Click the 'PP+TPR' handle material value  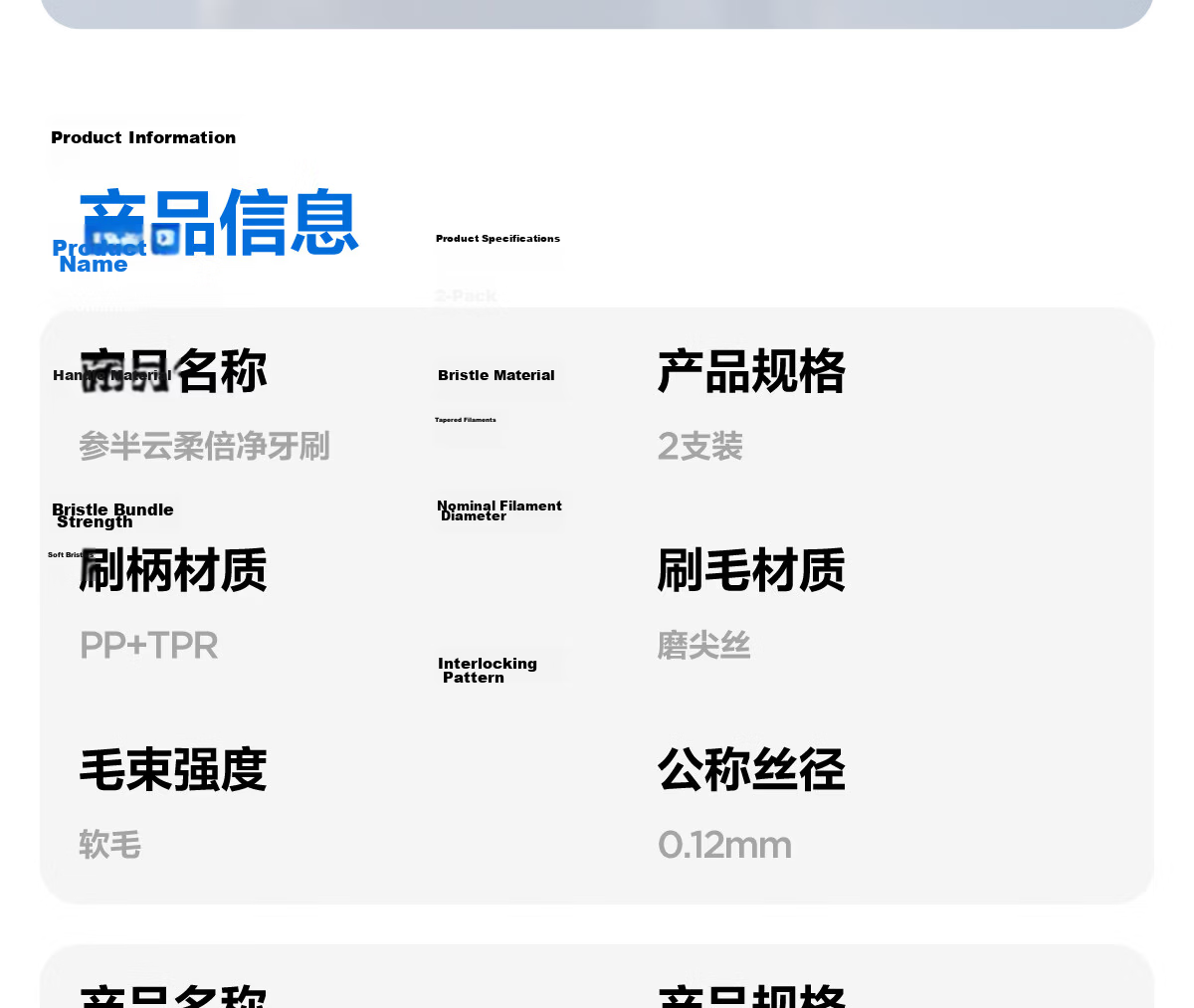pos(148,646)
